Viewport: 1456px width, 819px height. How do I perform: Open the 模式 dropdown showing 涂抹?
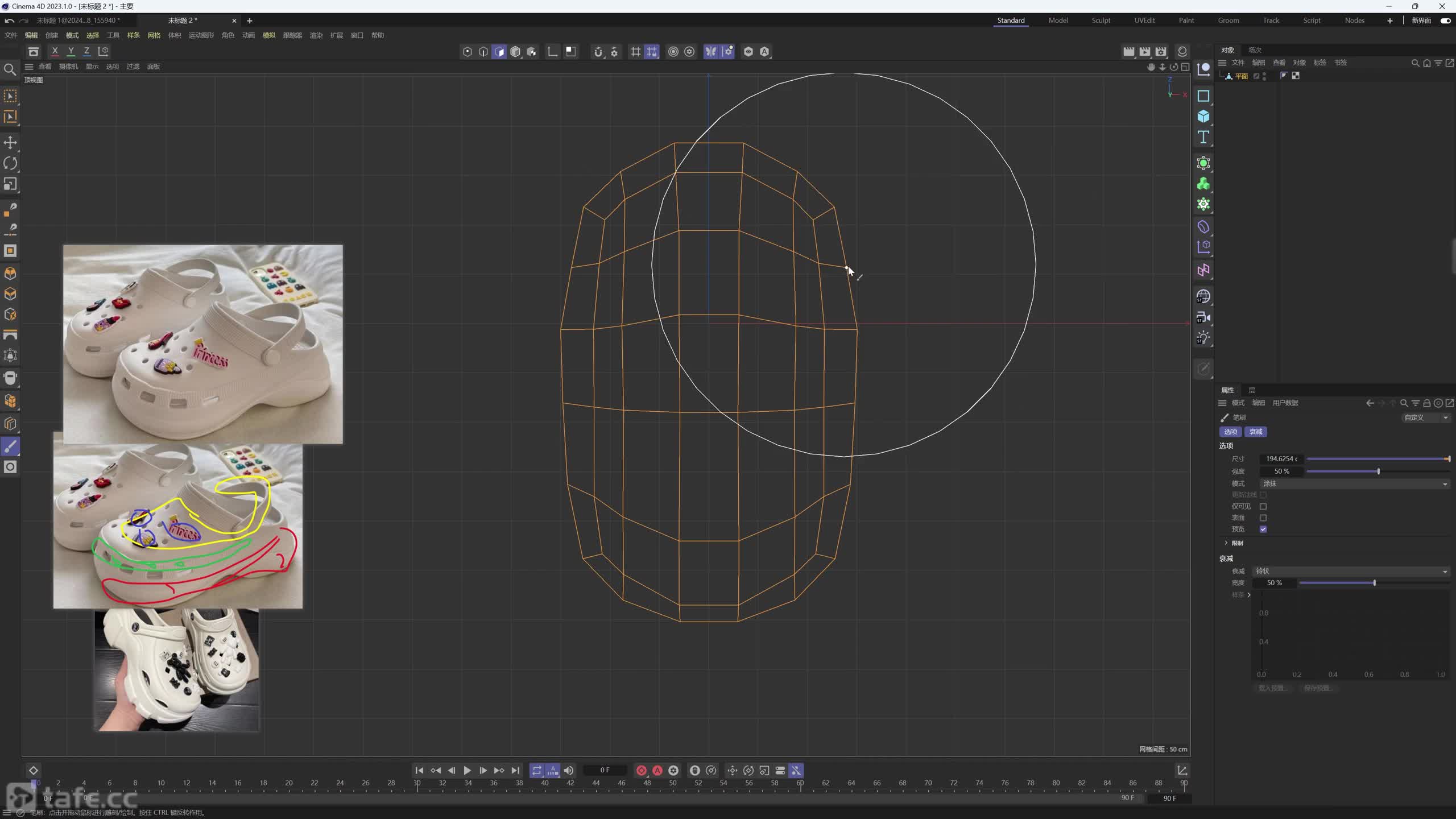(1355, 483)
